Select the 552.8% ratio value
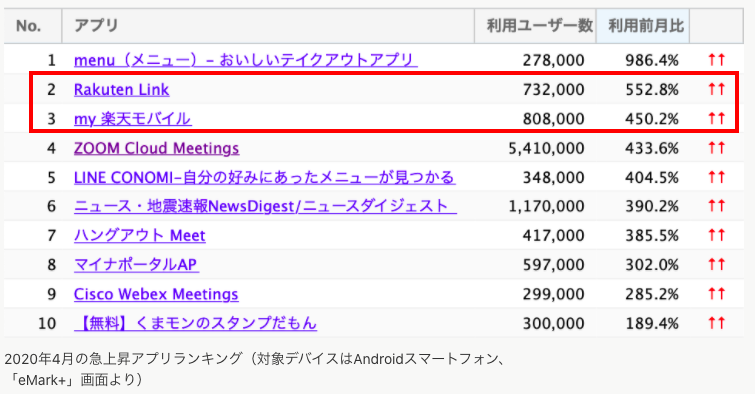Viewport: 755px width, 394px height. [652, 90]
